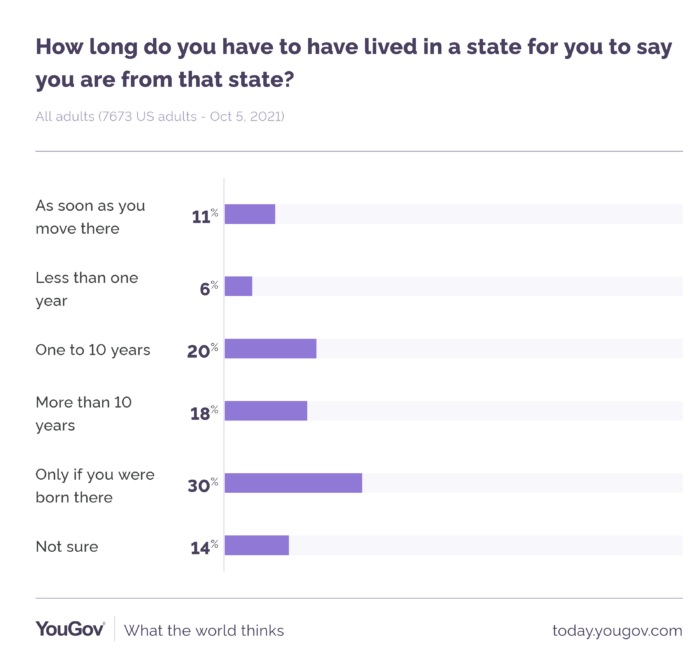
Task: Select the 'All adults' sample subtitle
Action: [x=160, y=117]
